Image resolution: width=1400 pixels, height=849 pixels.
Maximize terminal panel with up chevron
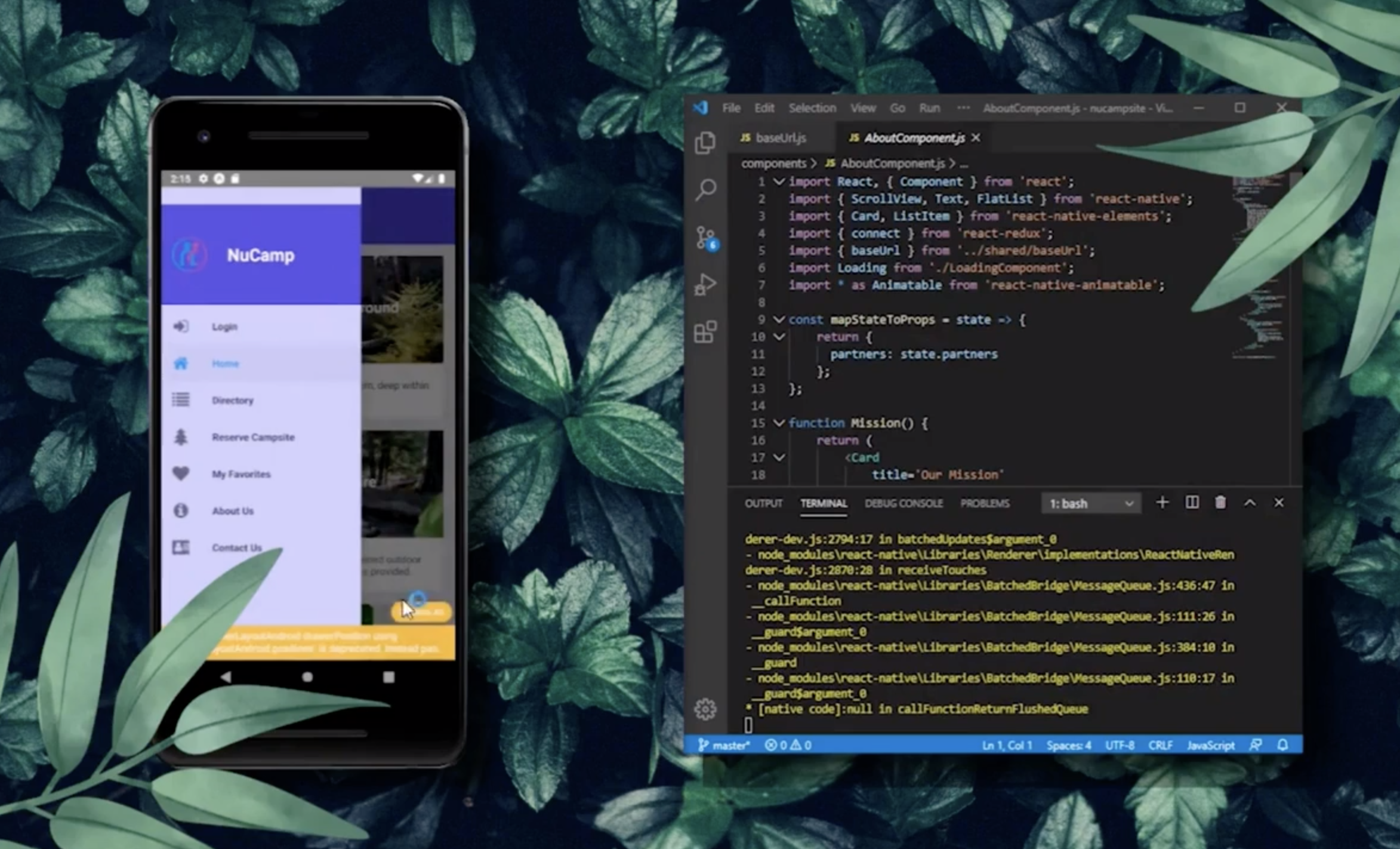click(x=1250, y=503)
